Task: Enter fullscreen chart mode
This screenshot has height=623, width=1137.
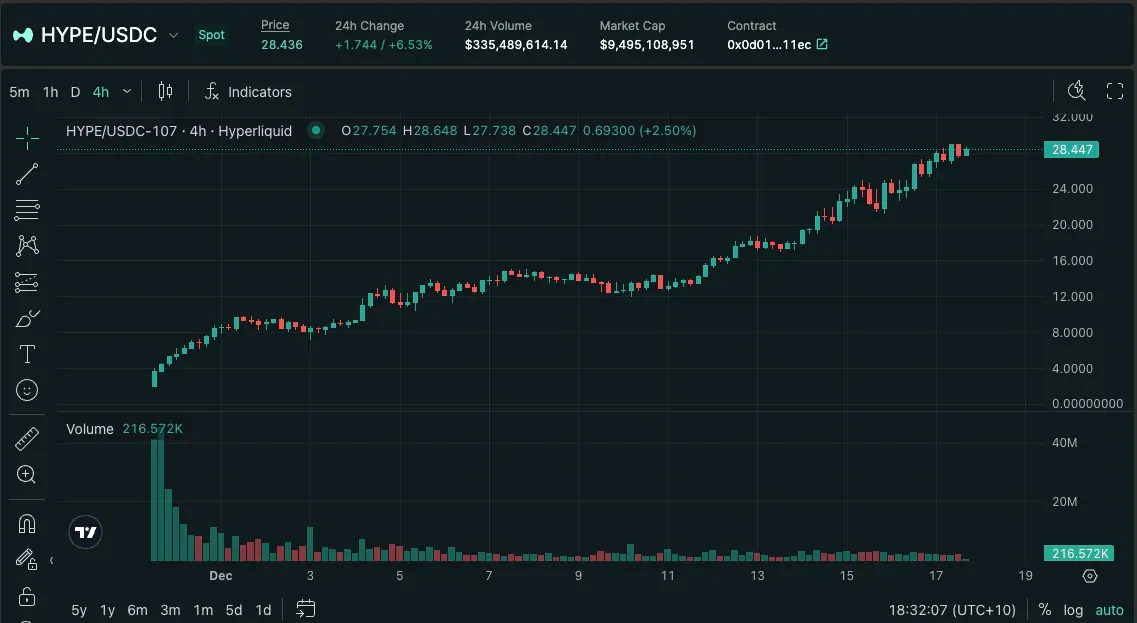Action: 1115,91
